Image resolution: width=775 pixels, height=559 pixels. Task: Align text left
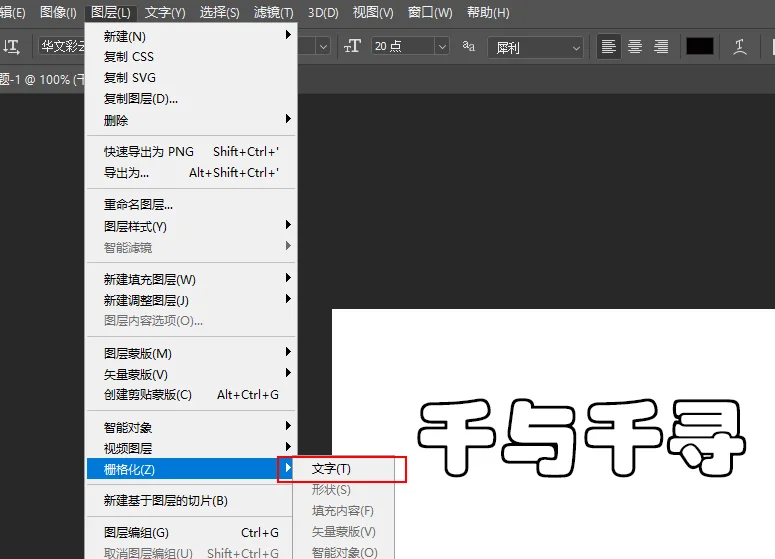tap(608, 47)
